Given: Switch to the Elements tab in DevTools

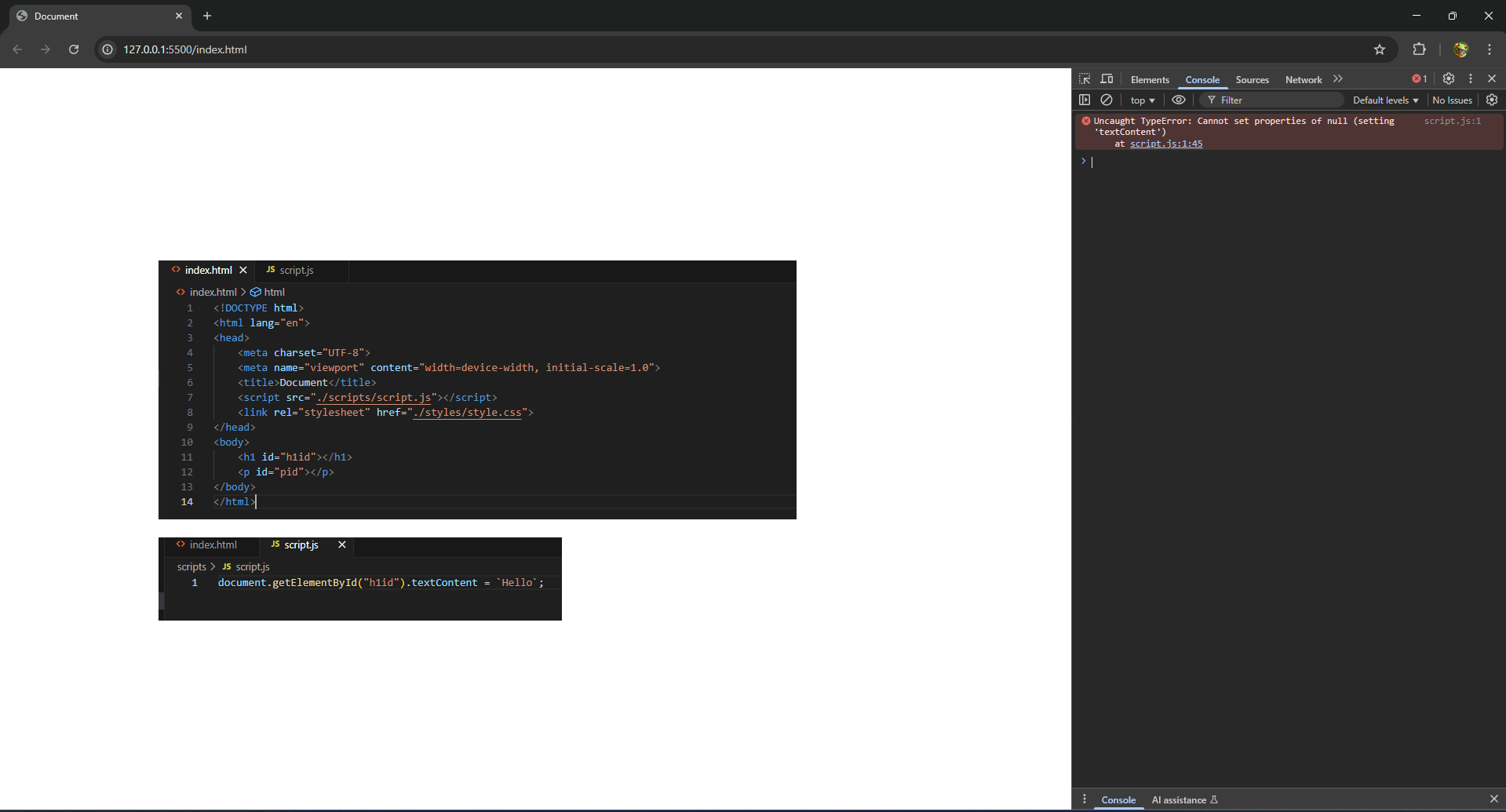Looking at the screenshot, I should (x=1150, y=80).
